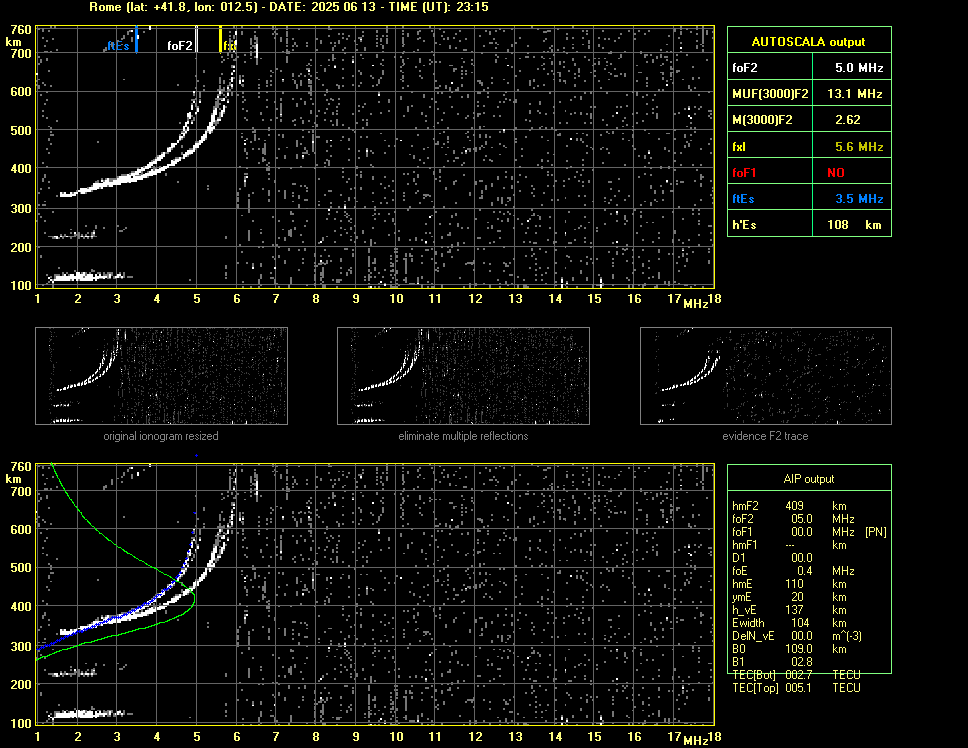Click the ymE value '20' in AIP output
The image size is (968, 748).
tap(797, 597)
